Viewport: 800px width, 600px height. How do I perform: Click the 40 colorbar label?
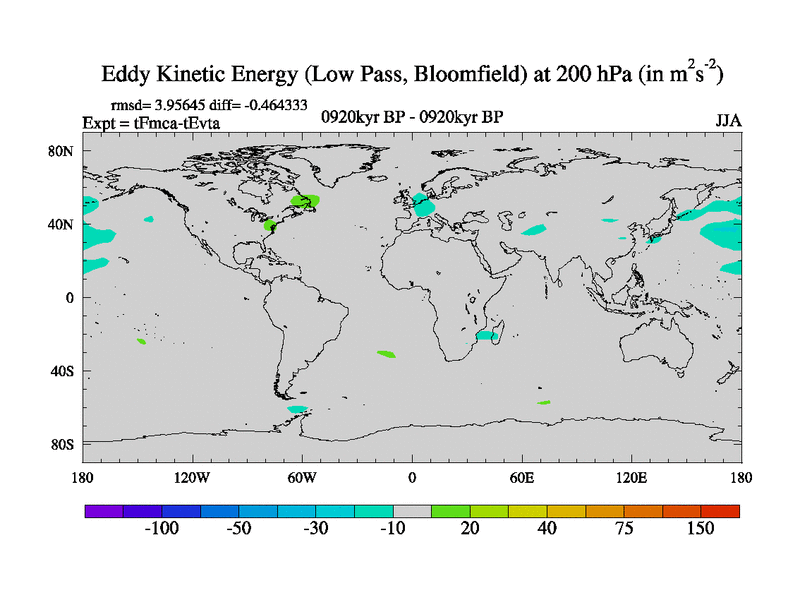[x=546, y=529]
